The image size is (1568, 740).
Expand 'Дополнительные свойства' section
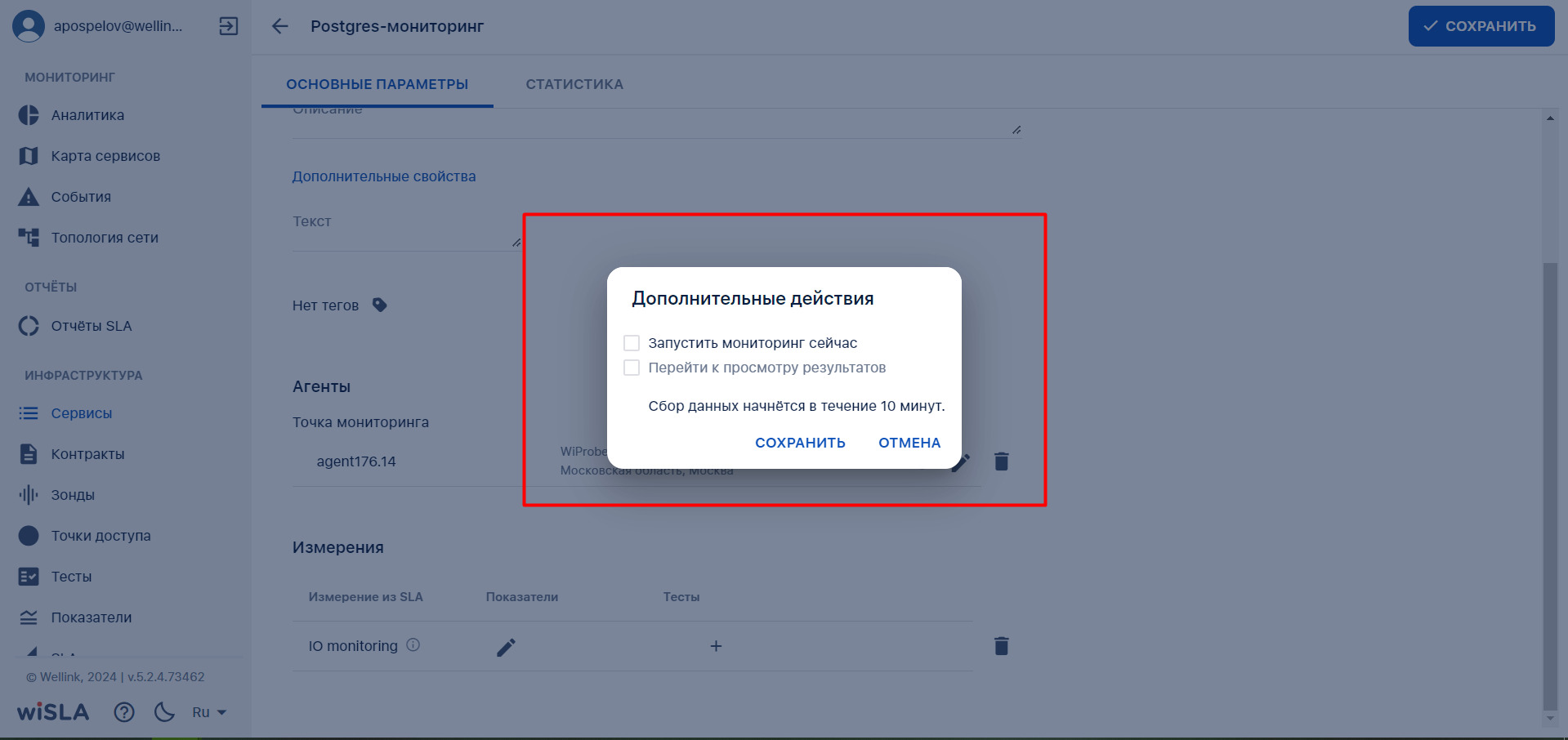384,176
